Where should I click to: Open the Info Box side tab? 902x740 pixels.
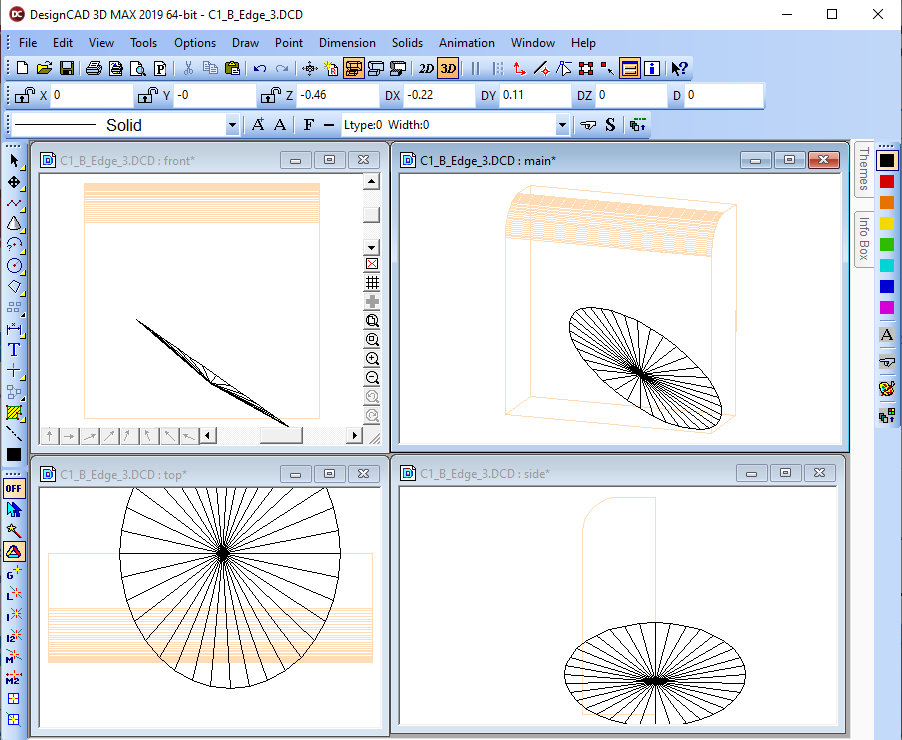point(864,239)
